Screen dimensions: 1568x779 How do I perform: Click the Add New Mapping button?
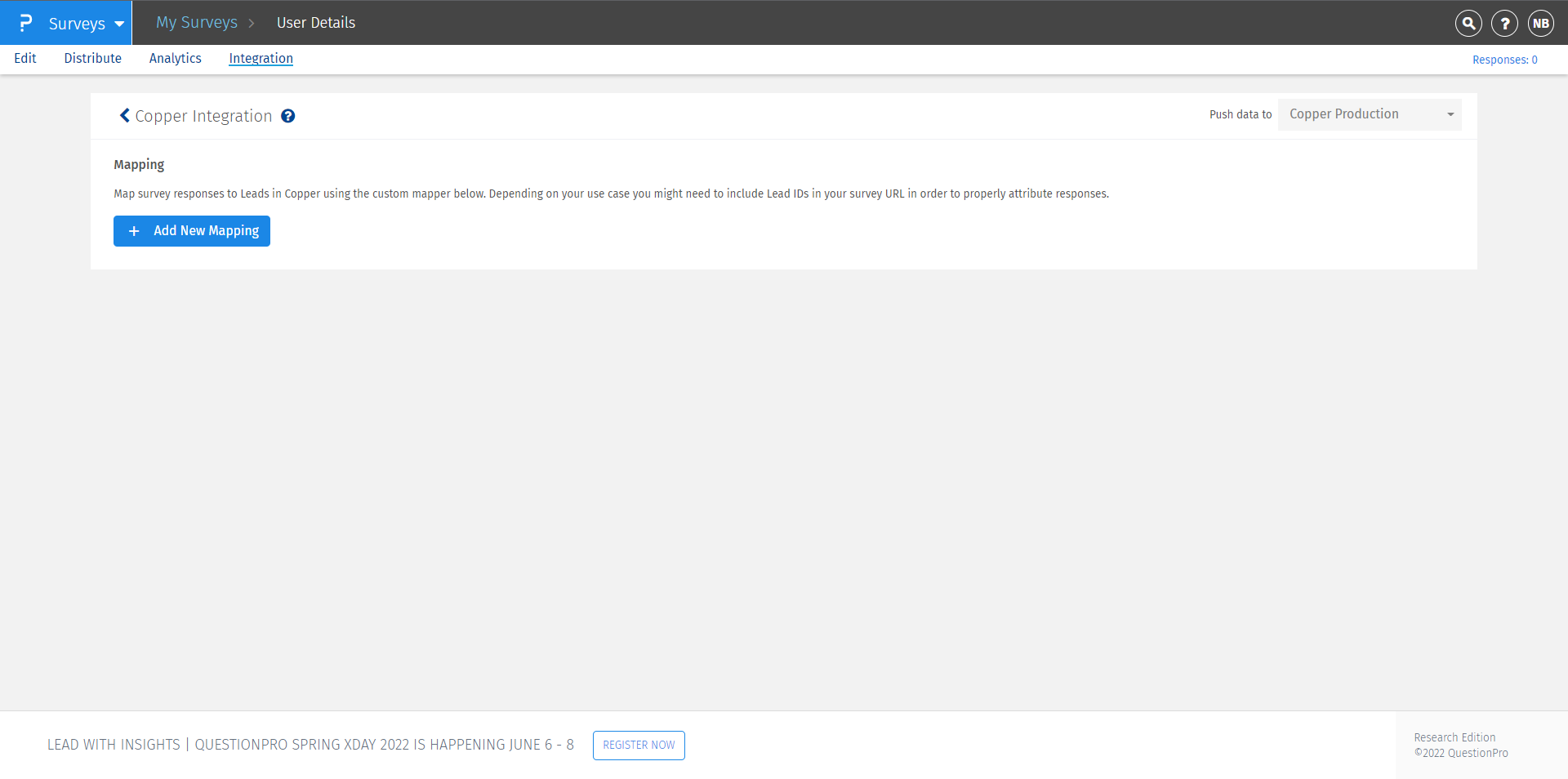coord(191,231)
